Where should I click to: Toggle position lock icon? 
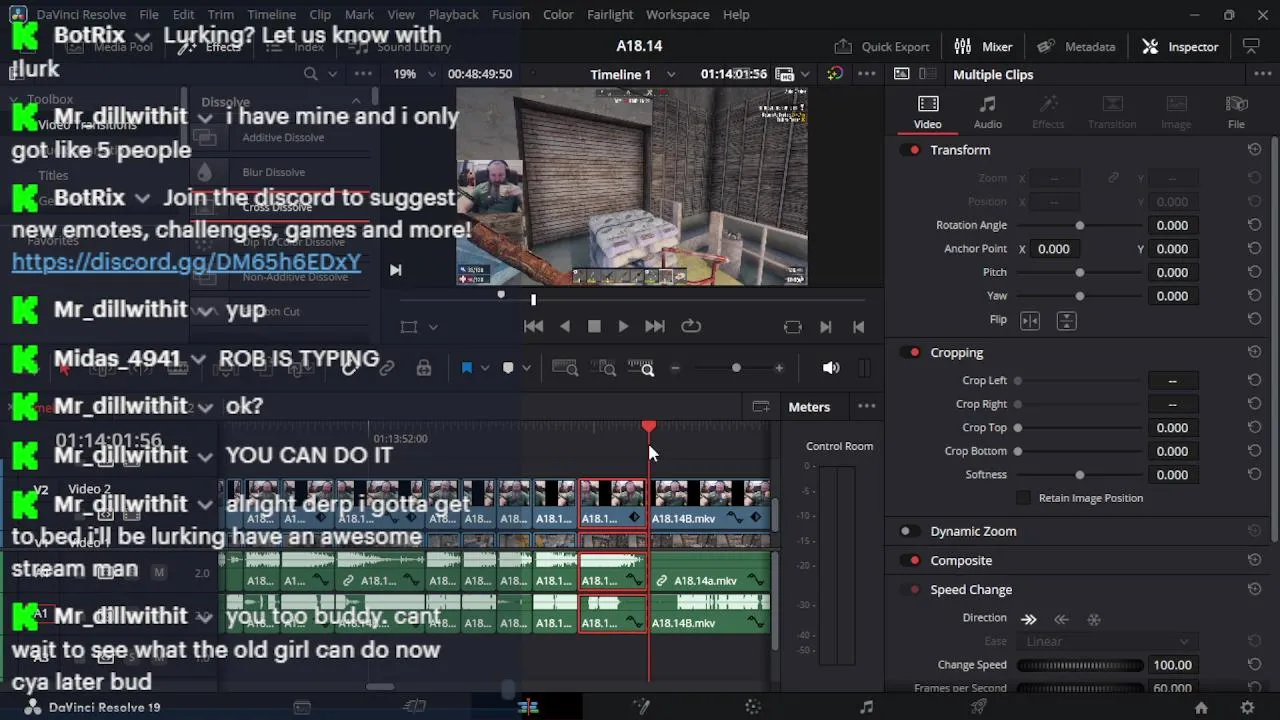click(x=424, y=368)
